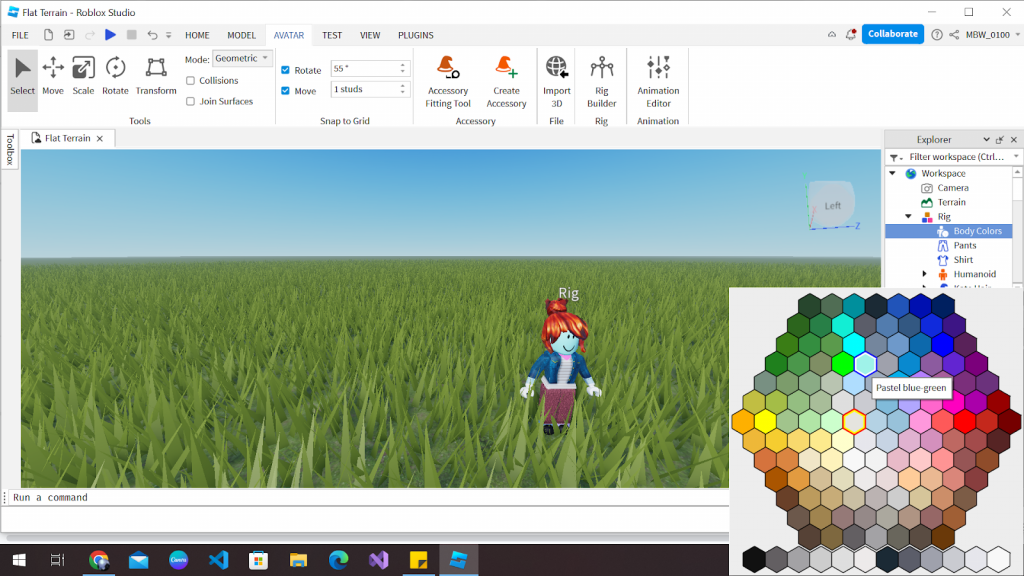Open the Accessory Fitting Tool
Screen dimensions: 1024x576
tap(447, 80)
